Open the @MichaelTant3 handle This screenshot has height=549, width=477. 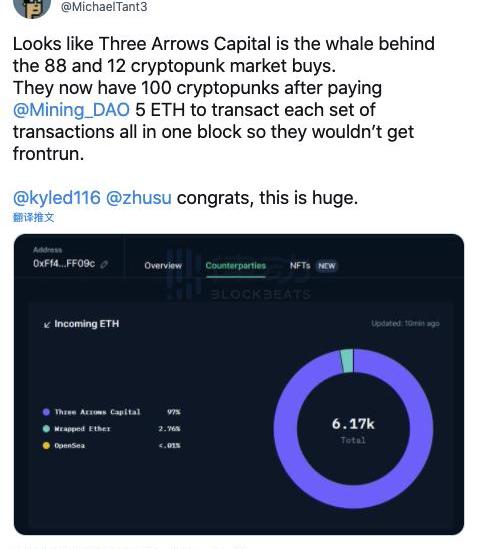click(104, 7)
